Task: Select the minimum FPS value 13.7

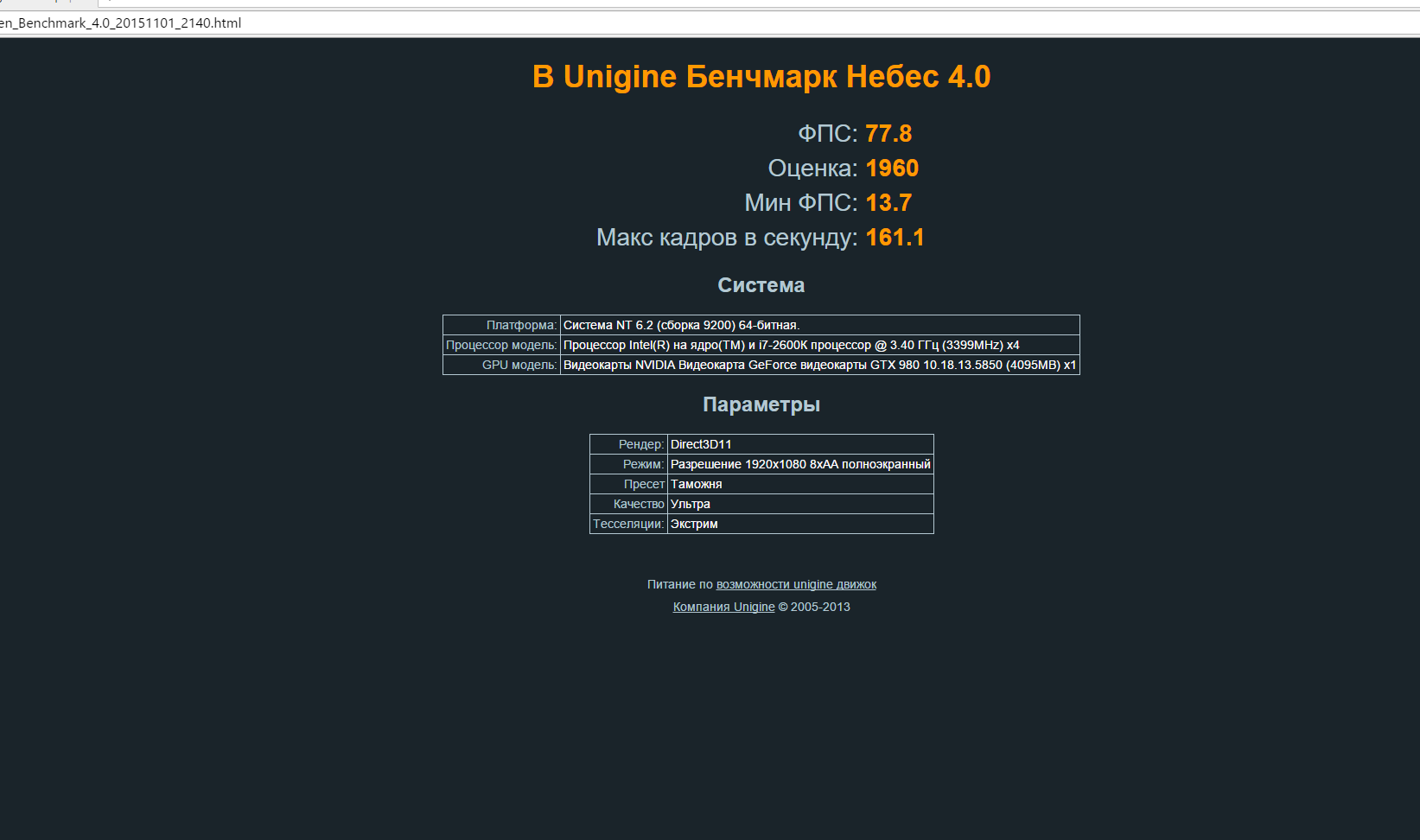Action: [x=888, y=203]
